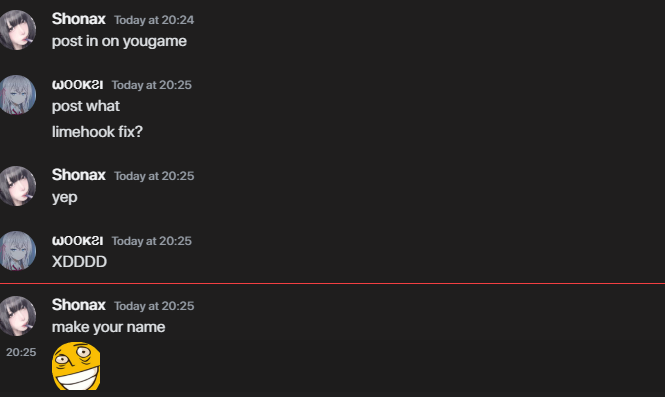Click the 'yep' message text
The width and height of the screenshot is (665, 397).
[64, 198]
